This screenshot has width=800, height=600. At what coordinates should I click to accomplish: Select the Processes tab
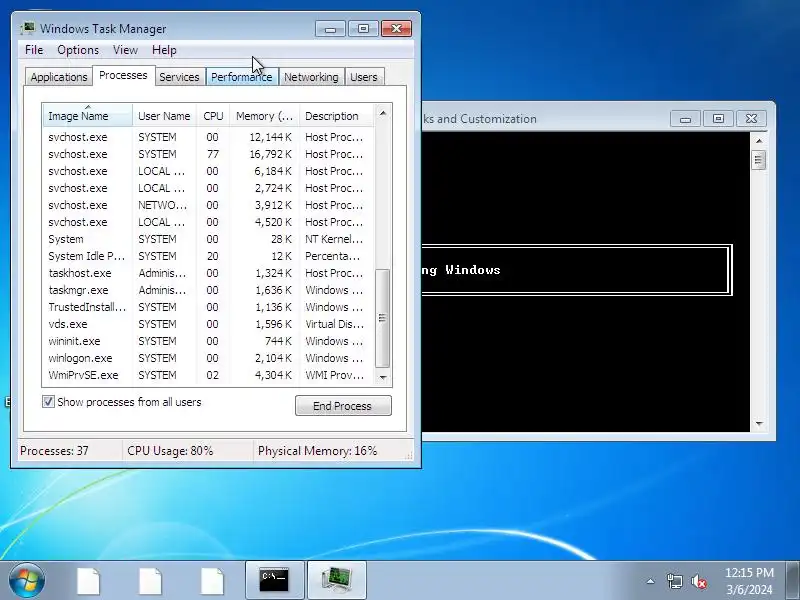123,76
